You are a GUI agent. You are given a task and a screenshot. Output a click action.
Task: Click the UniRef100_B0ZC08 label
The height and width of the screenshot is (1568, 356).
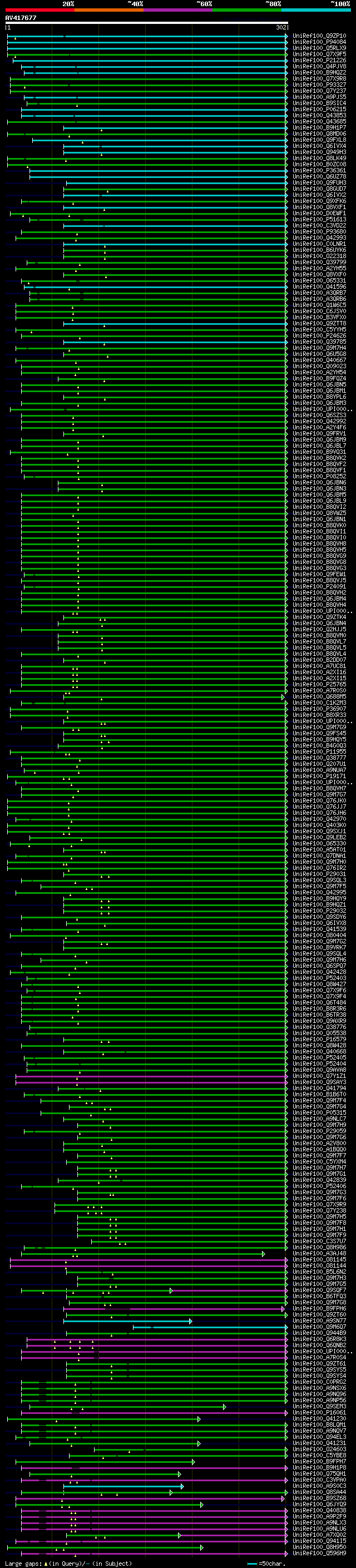tap(319, 164)
